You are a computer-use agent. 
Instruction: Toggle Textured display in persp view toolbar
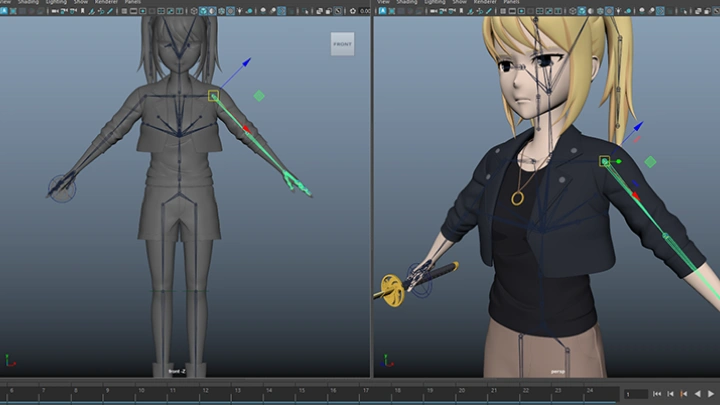[609, 11]
